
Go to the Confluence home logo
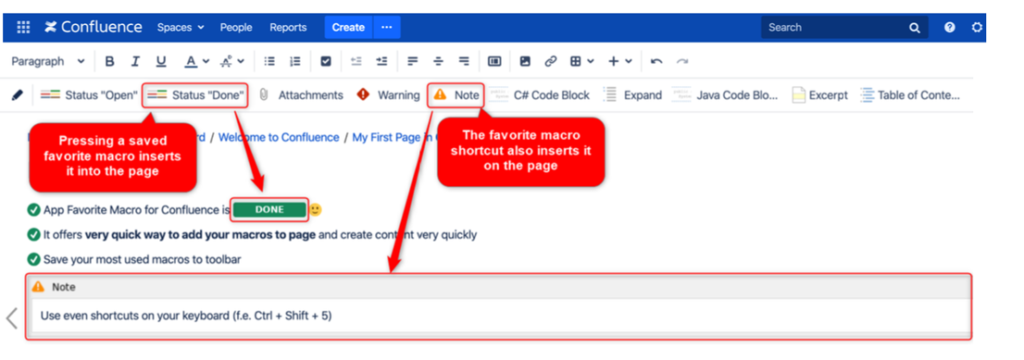coord(93,27)
